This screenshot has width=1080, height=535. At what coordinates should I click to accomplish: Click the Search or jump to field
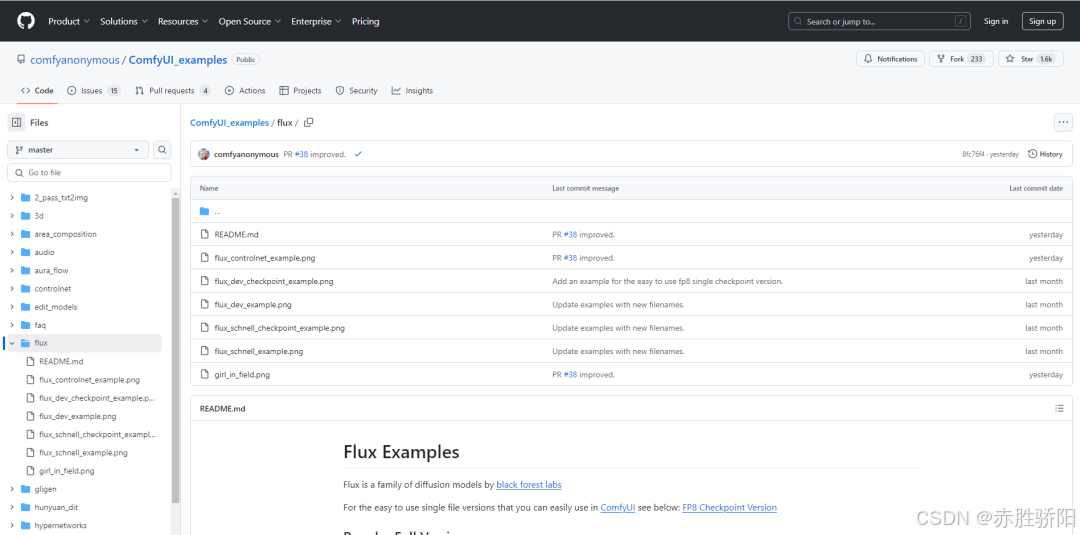click(880, 21)
